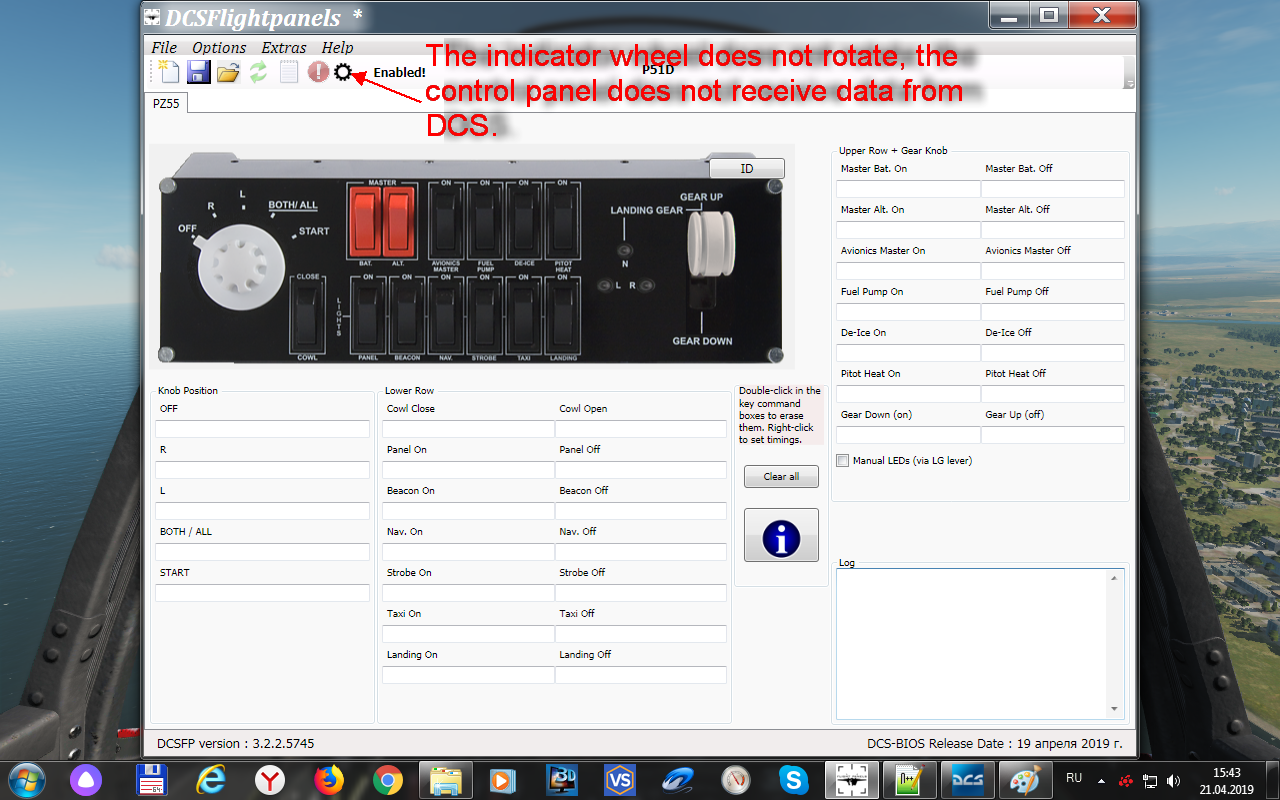Click the Log scrollbar up arrow
1280x800 pixels.
tap(1115, 578)
